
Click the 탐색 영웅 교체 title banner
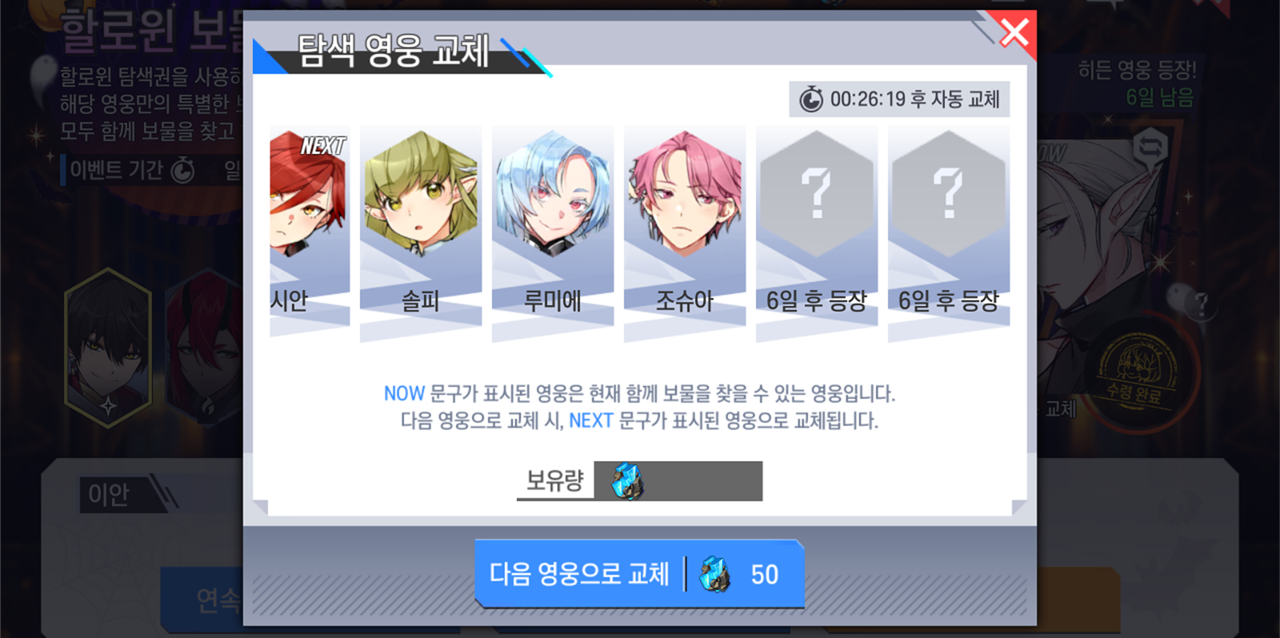click(396, 51)
